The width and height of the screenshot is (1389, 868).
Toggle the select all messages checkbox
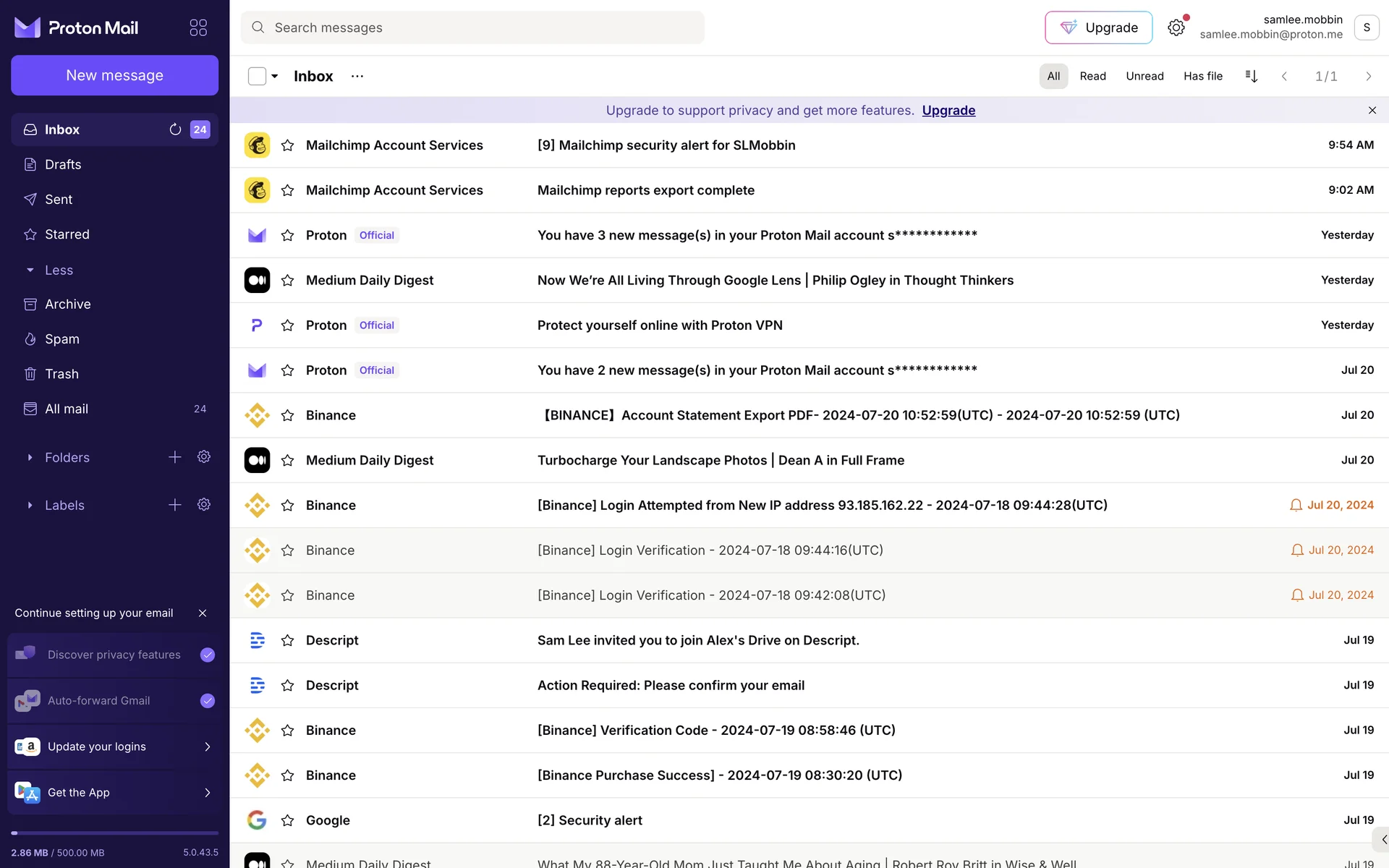257,76
